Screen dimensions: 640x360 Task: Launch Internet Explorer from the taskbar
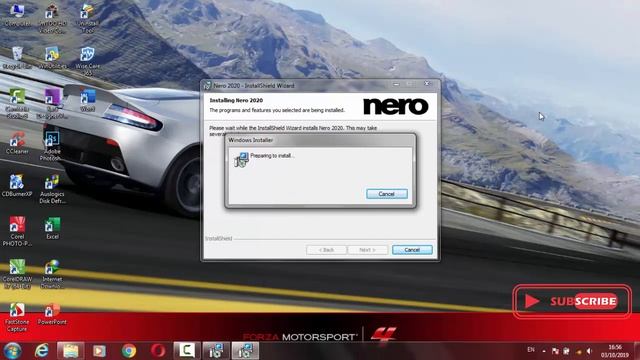pos(41,351)
